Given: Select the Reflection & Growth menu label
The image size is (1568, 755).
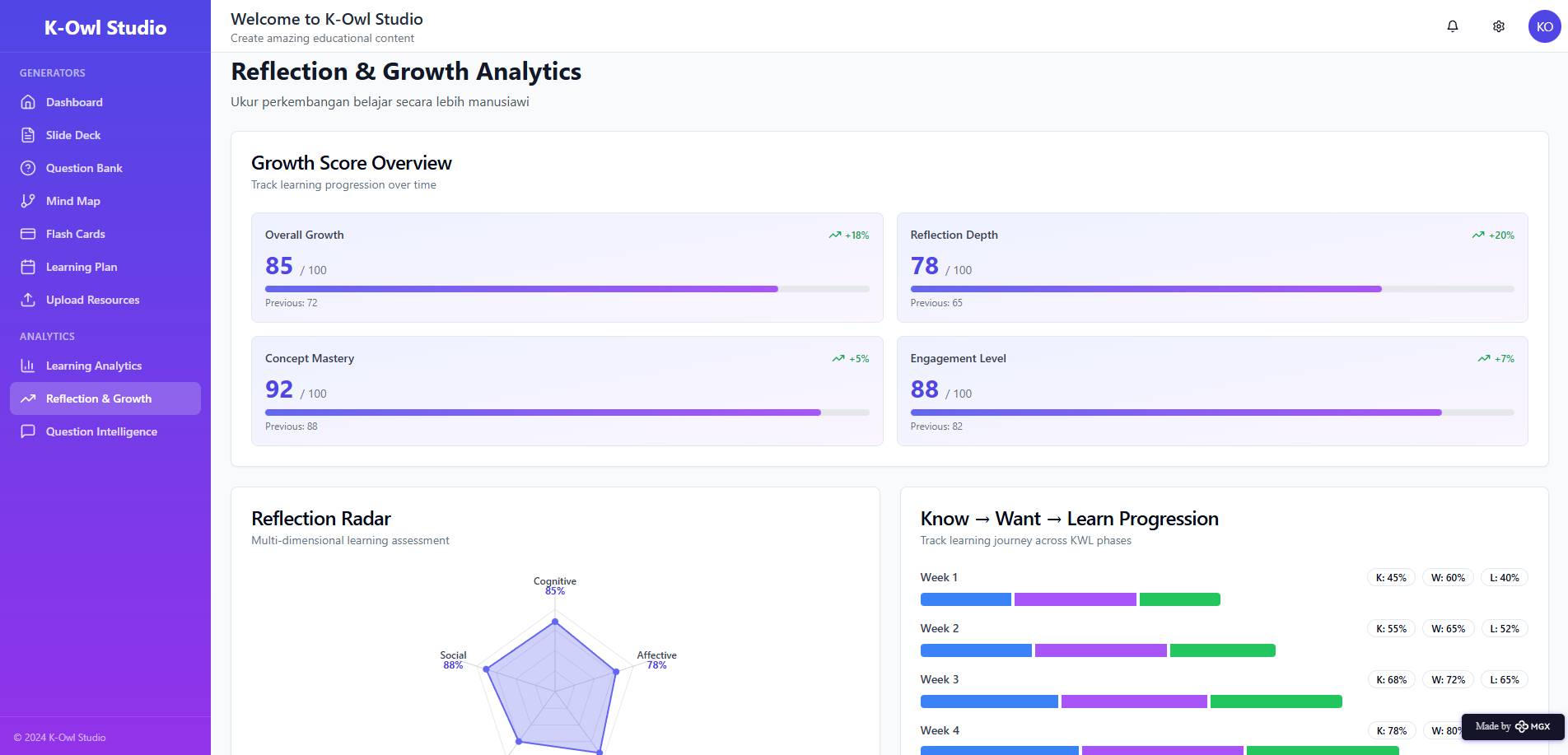Looking at the screenshot, I should [99, 398].
